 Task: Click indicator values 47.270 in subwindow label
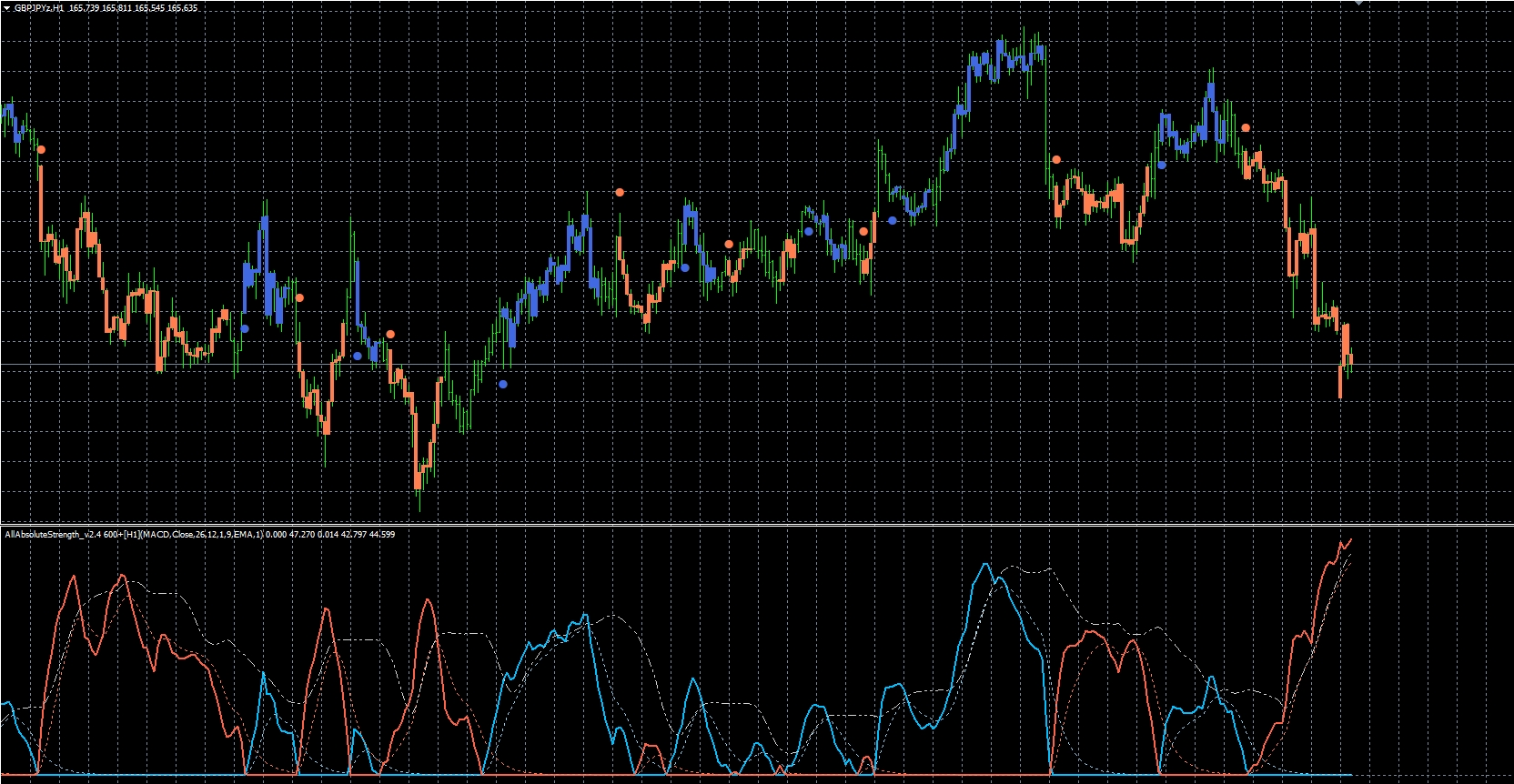tap(302, 534)
